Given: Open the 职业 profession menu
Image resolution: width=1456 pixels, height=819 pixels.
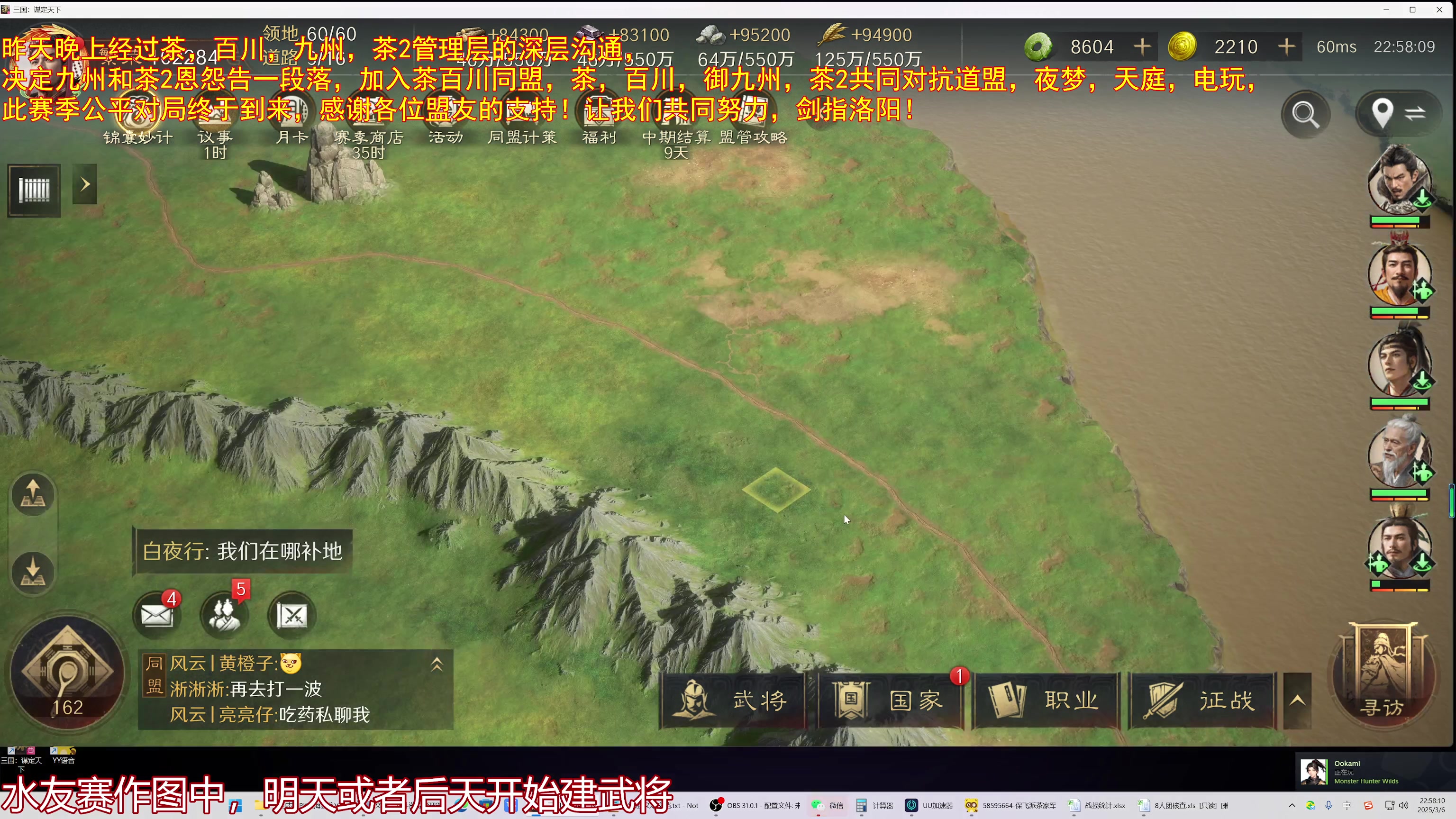Looking at the screenshot, I should click(x=1046, y=701).
